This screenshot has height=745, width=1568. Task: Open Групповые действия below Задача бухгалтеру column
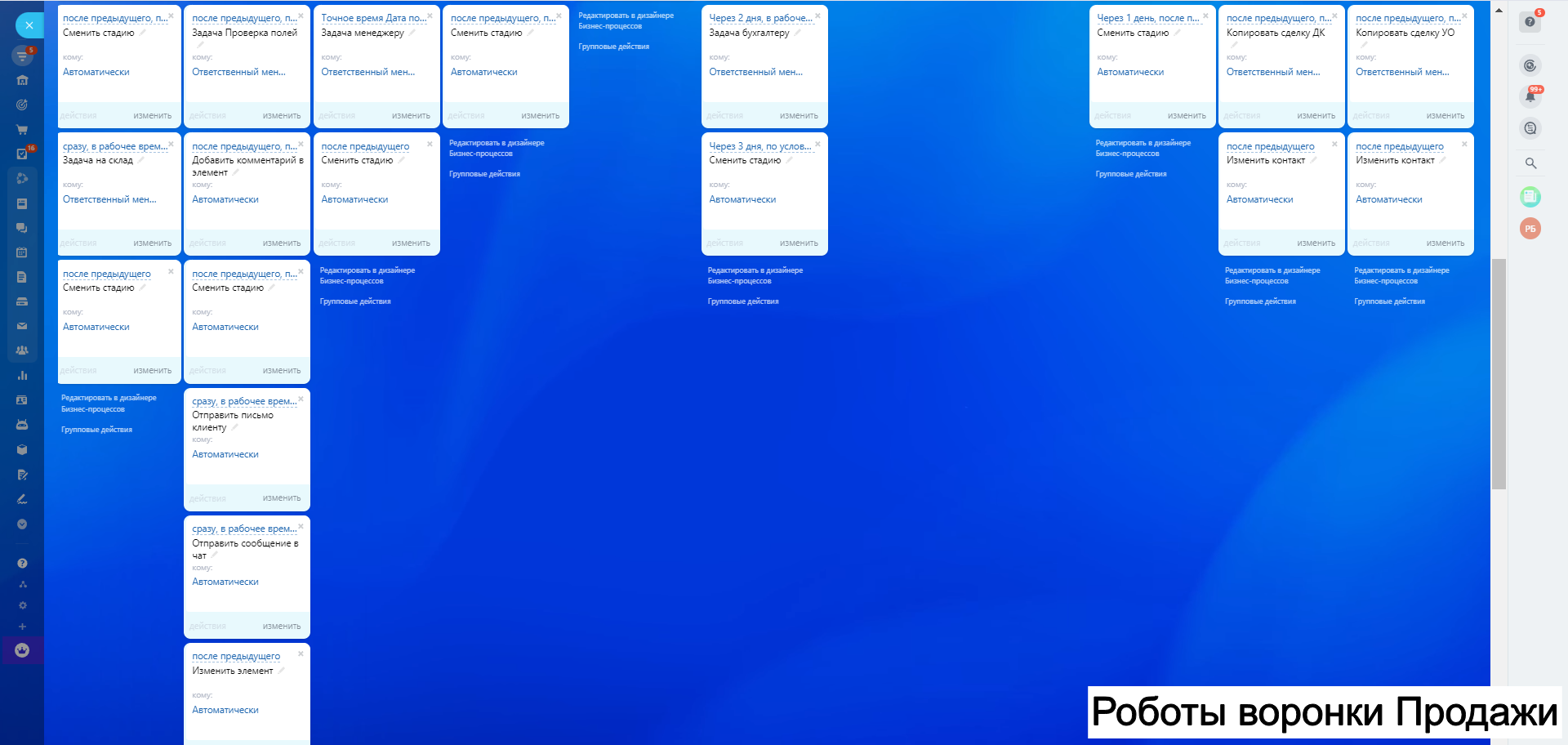tap(743, 301)
